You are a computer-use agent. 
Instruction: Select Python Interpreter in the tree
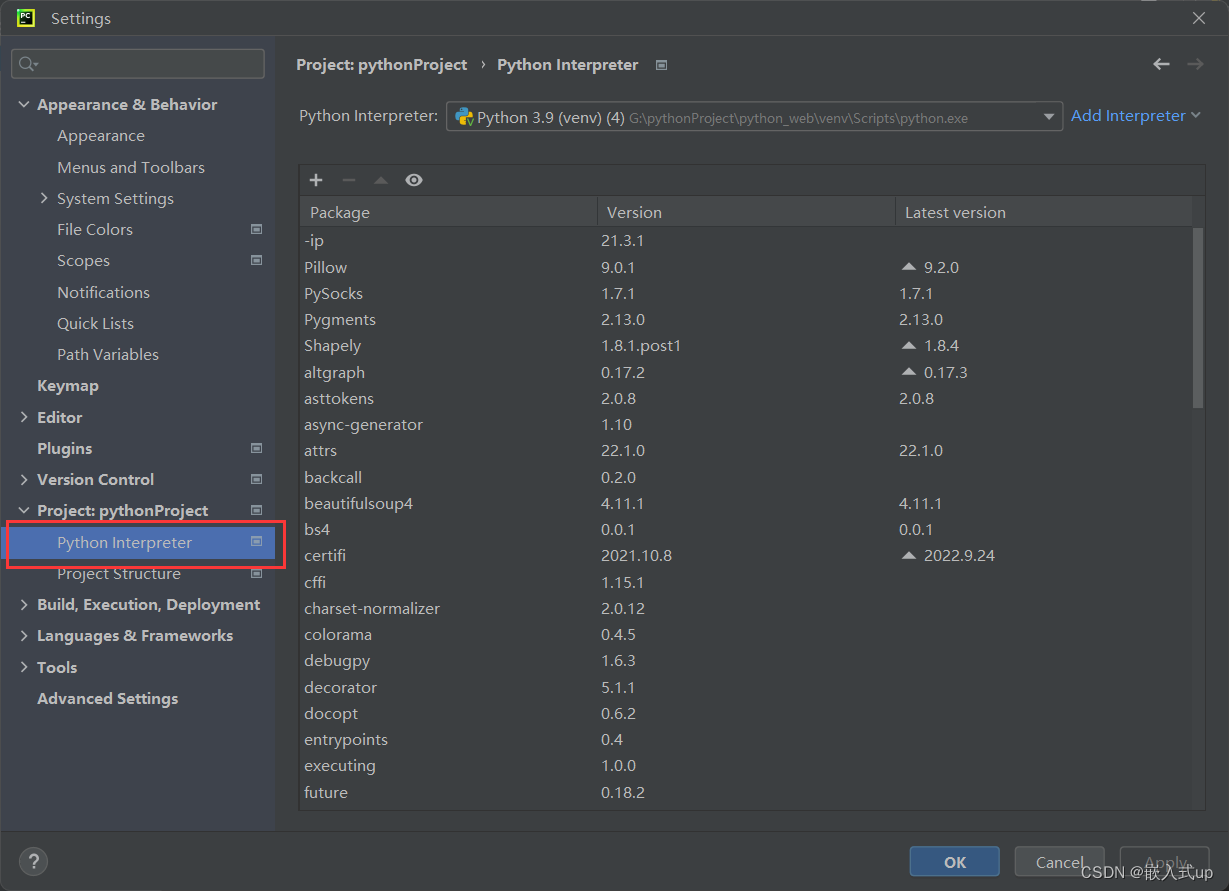pos(138,542)
